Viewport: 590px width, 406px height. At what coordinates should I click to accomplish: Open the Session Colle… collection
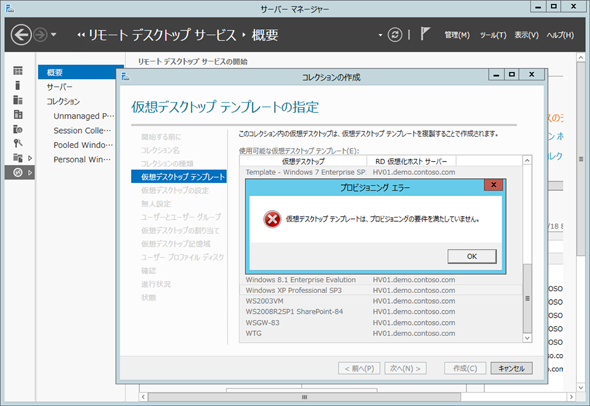pyautogui.click(x=82, y=131)
